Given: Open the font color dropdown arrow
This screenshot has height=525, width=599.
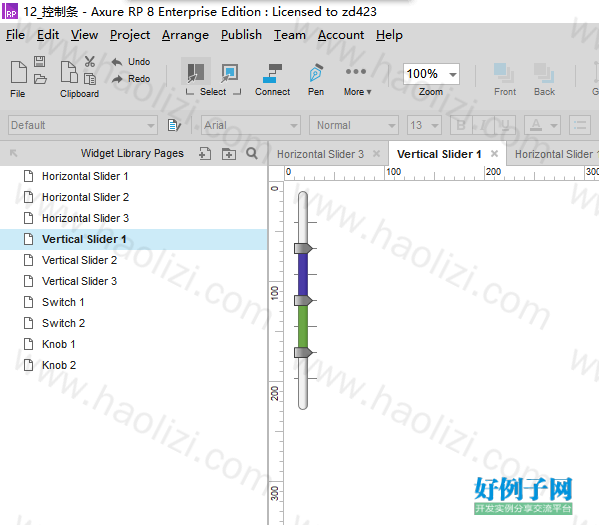Looking at the screenshot, I should pyautogui.click(x=554, y=125).
